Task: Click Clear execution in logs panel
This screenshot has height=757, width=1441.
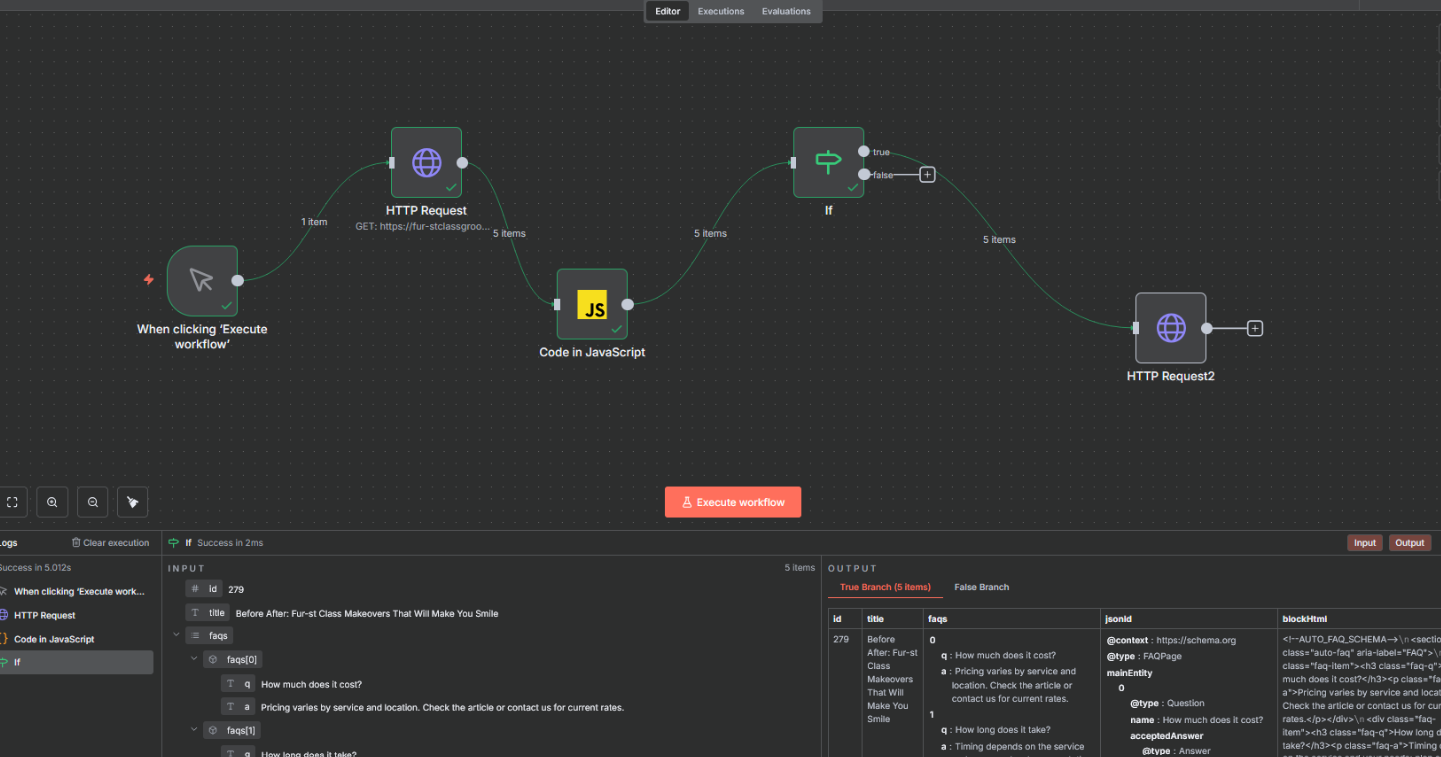Action: (x=110, y=543)
